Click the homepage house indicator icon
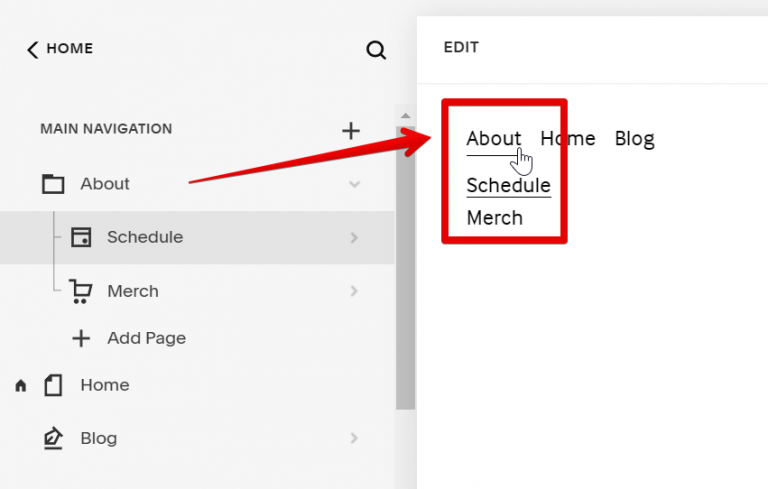This screenshot has height=489, width=768. click(x=21, y=386)
